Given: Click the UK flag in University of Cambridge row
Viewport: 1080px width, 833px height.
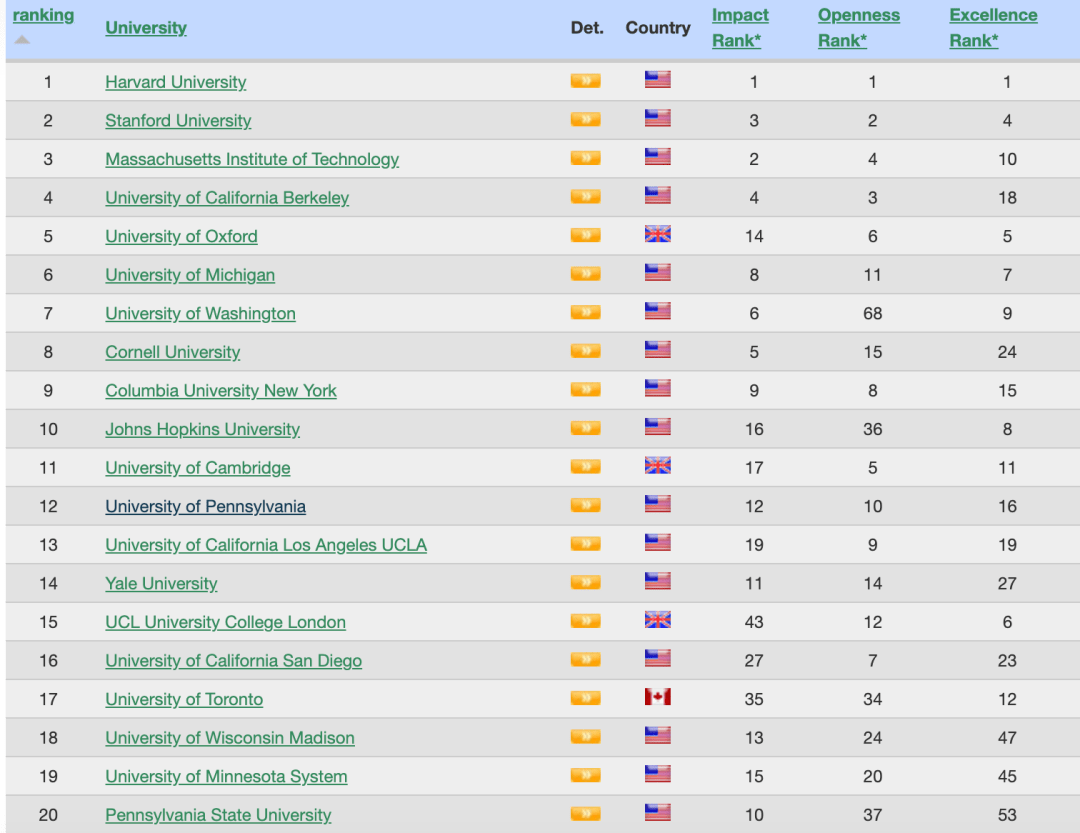Looking at the screenshot, I should 658,466.
